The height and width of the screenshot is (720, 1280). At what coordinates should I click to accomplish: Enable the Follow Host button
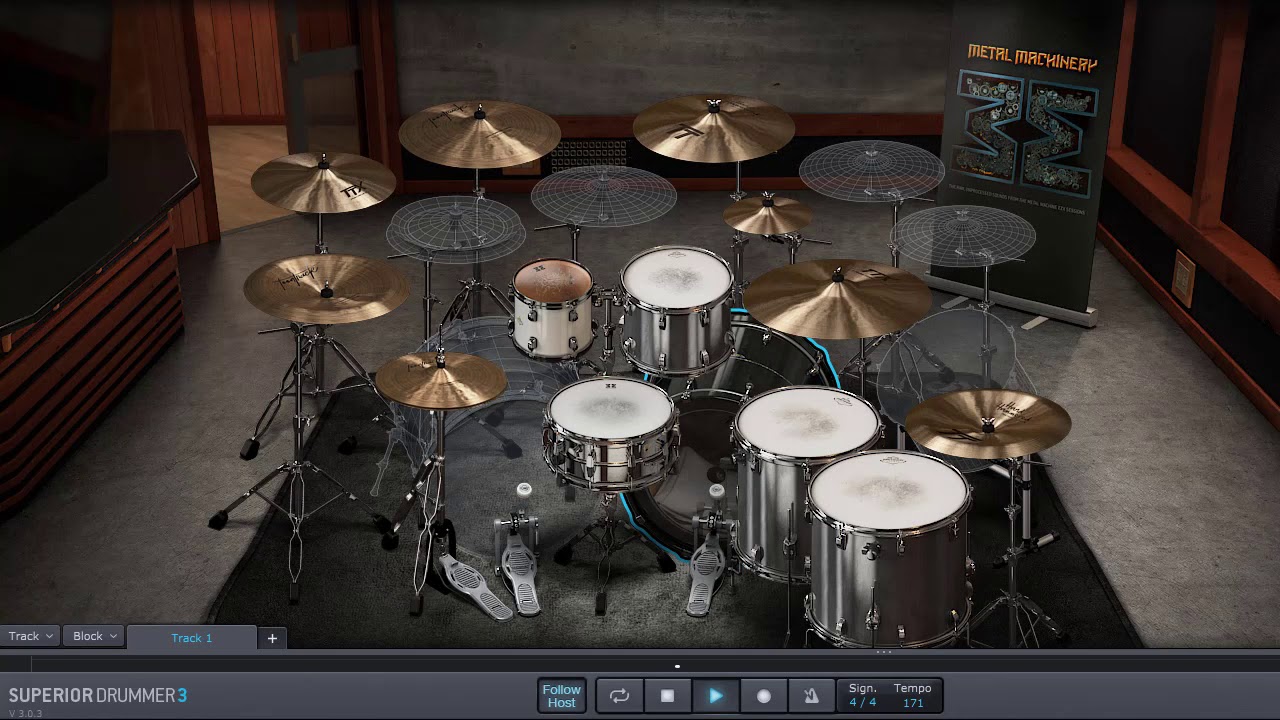[561, 696]
